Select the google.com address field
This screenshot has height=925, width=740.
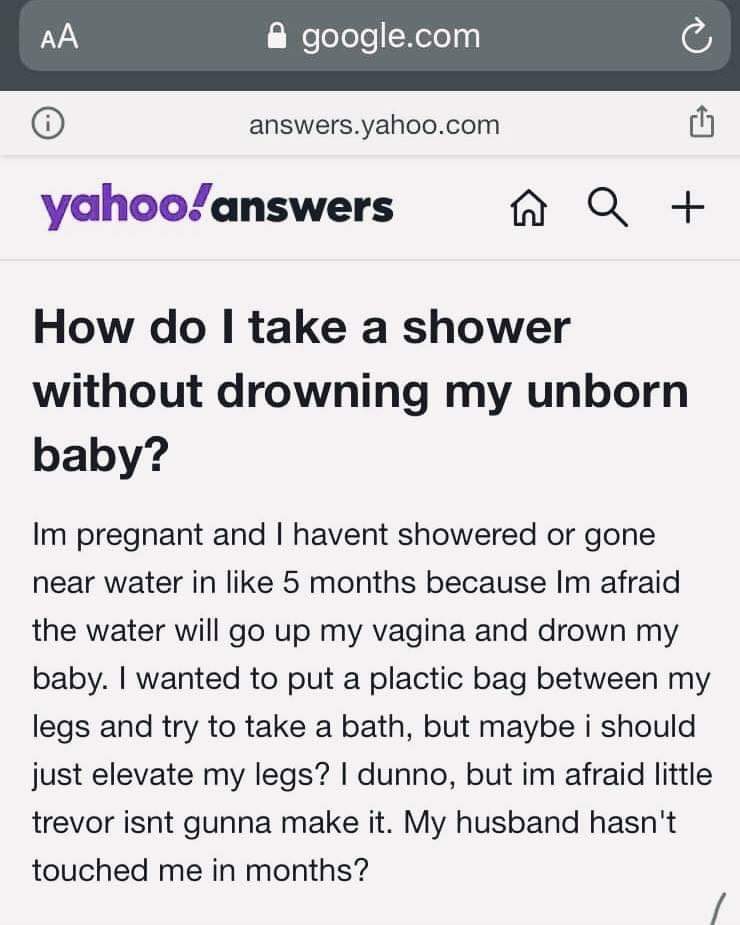click(374, 36)
